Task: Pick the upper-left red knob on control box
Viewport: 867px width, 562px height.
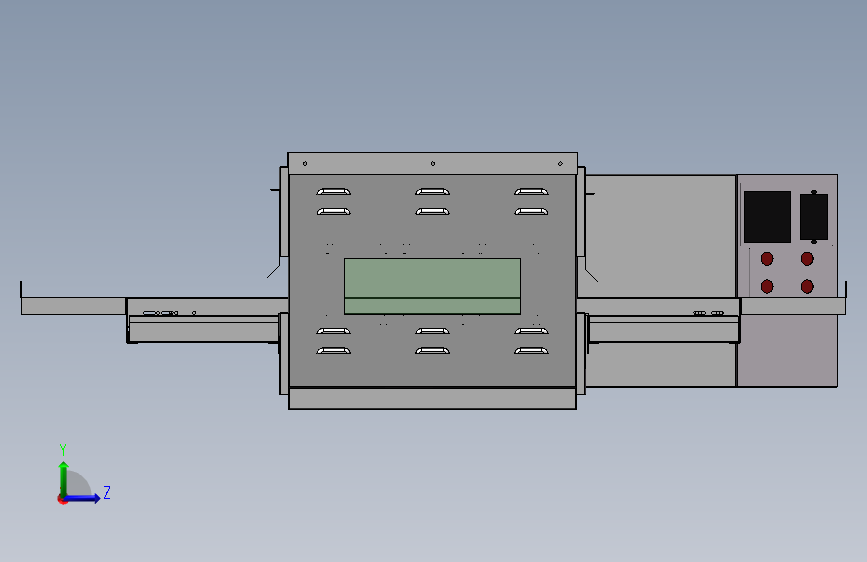Action: pos(767,258)
